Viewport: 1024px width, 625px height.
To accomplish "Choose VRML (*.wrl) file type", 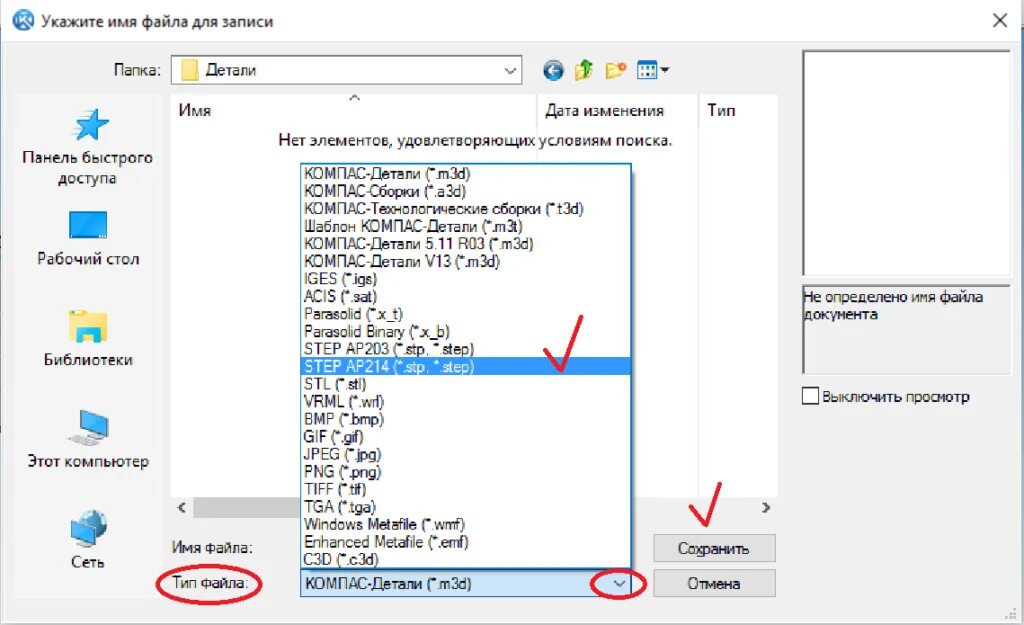I will click(466, 402).
